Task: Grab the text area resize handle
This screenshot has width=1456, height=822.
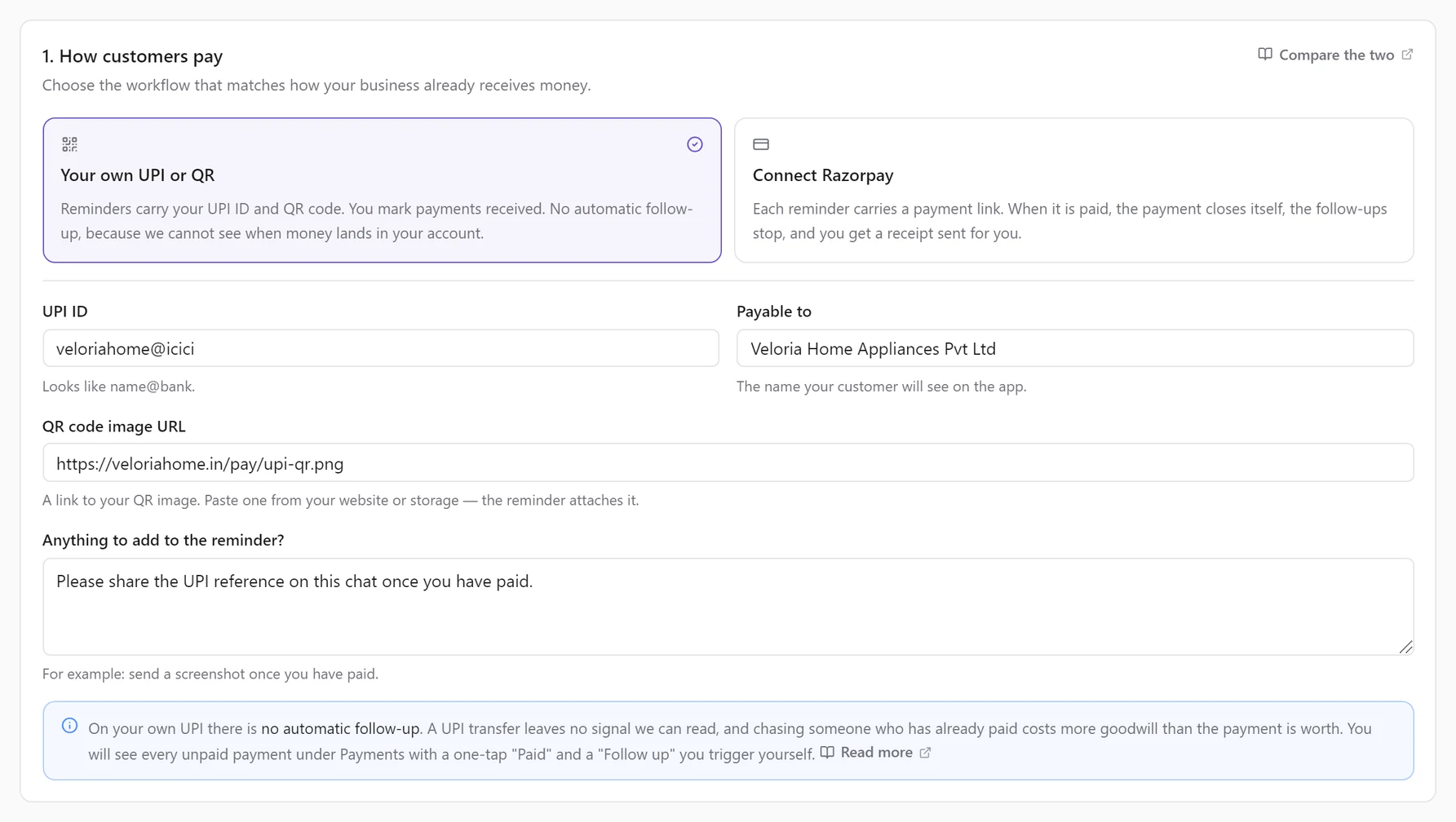Action: tap(1405, 647)
